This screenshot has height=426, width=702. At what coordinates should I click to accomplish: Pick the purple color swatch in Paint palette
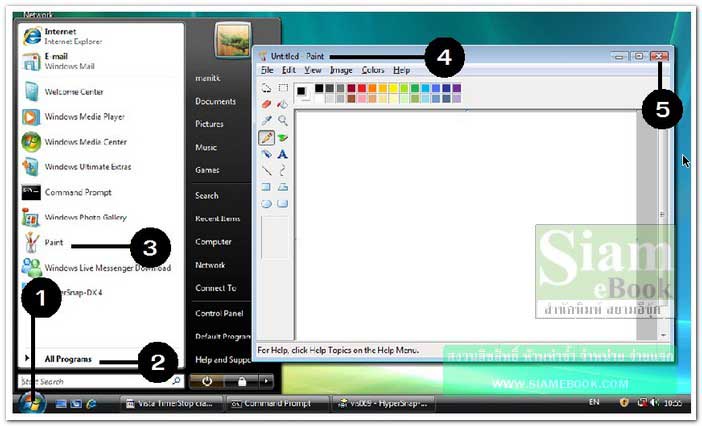coord(457,88)
